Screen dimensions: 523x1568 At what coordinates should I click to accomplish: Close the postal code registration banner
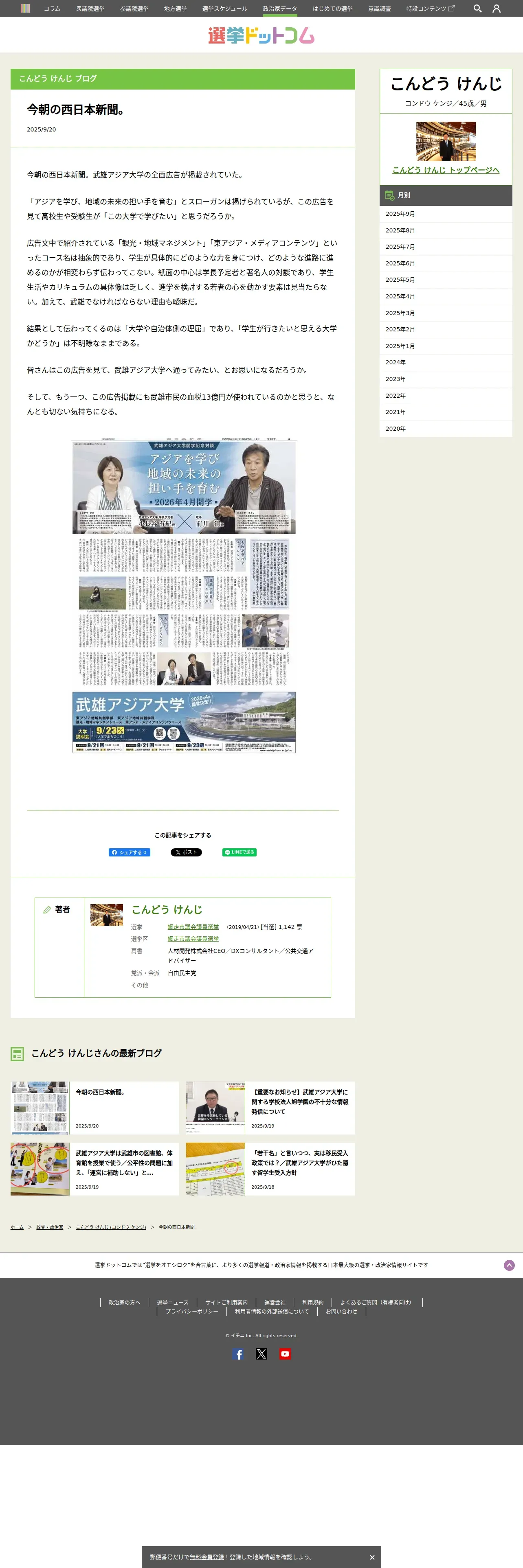(372, 1557)
